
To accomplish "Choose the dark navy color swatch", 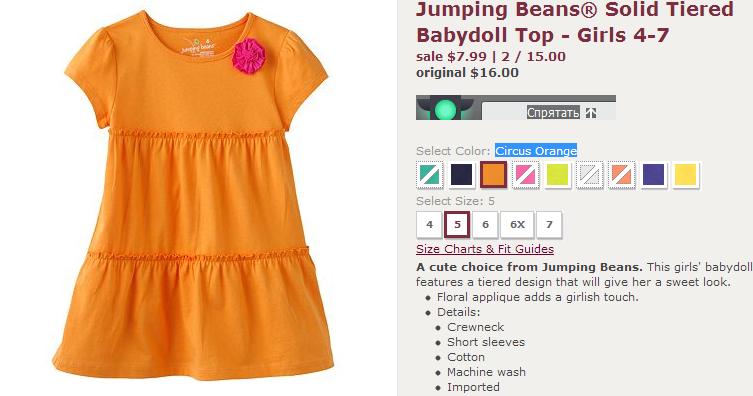I will click(x=462, y=175).
